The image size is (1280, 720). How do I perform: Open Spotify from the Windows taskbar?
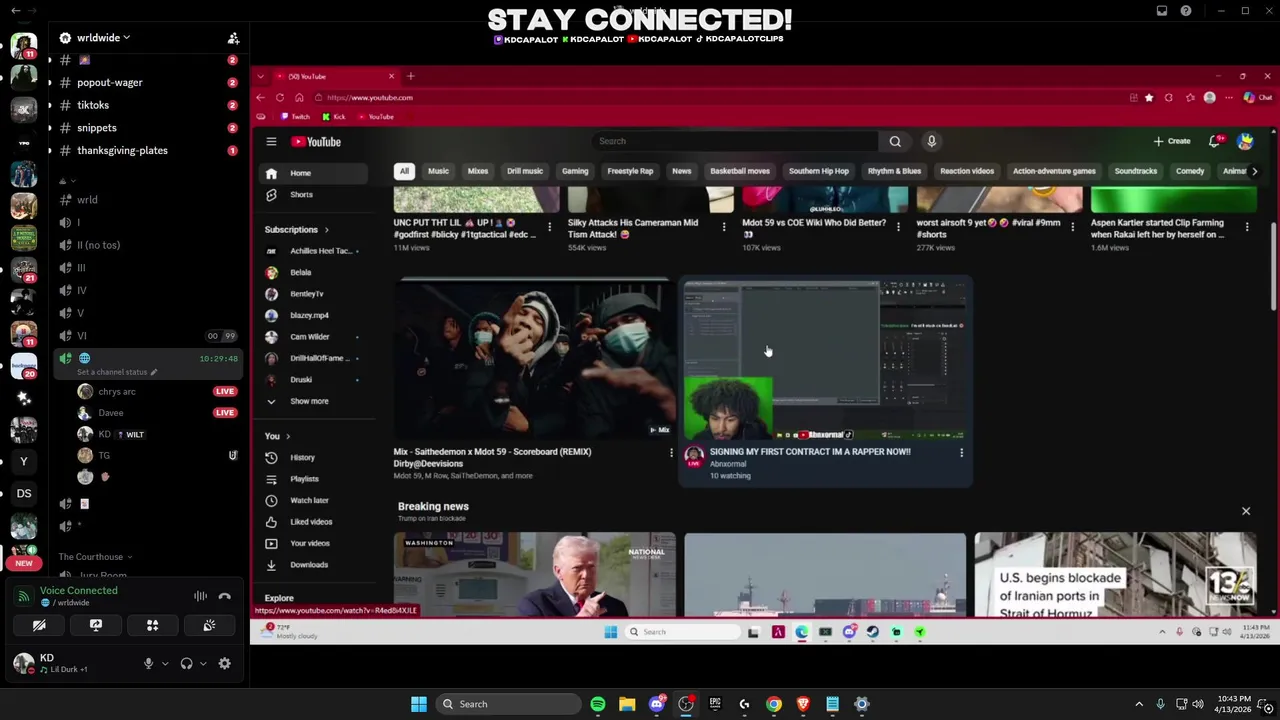[x=598, y=704]
